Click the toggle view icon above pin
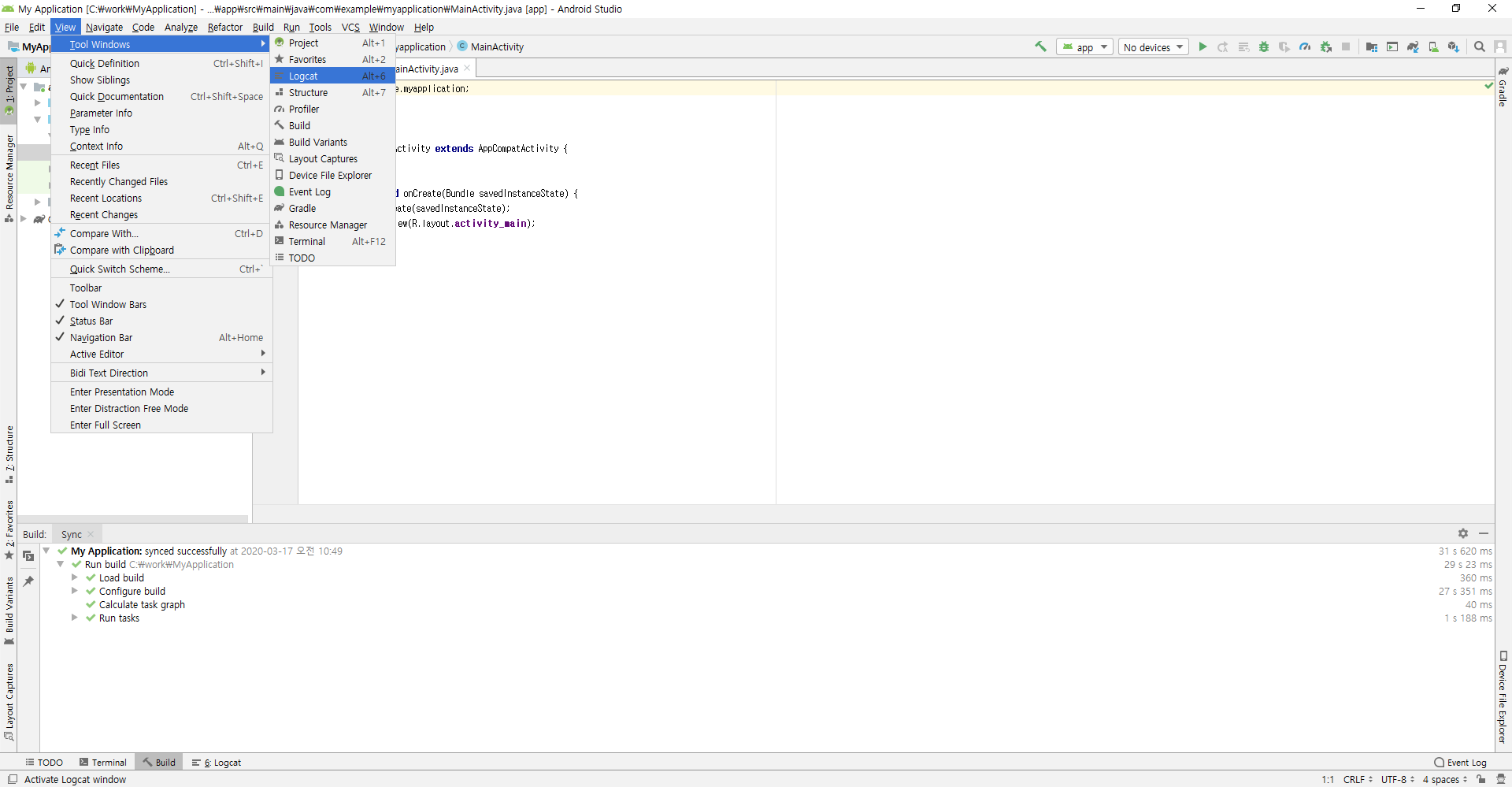The image size is (1512, 787). pyautogui.click(x=28, y=556)
